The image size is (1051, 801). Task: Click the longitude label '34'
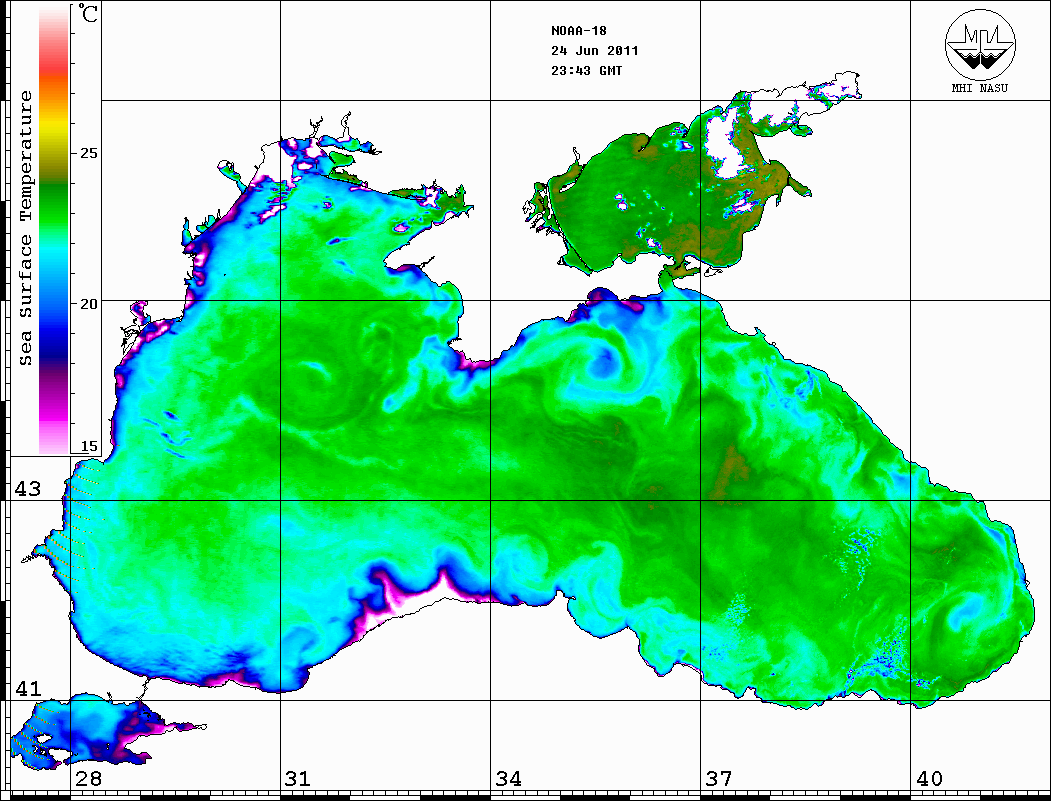click(509, 779)
